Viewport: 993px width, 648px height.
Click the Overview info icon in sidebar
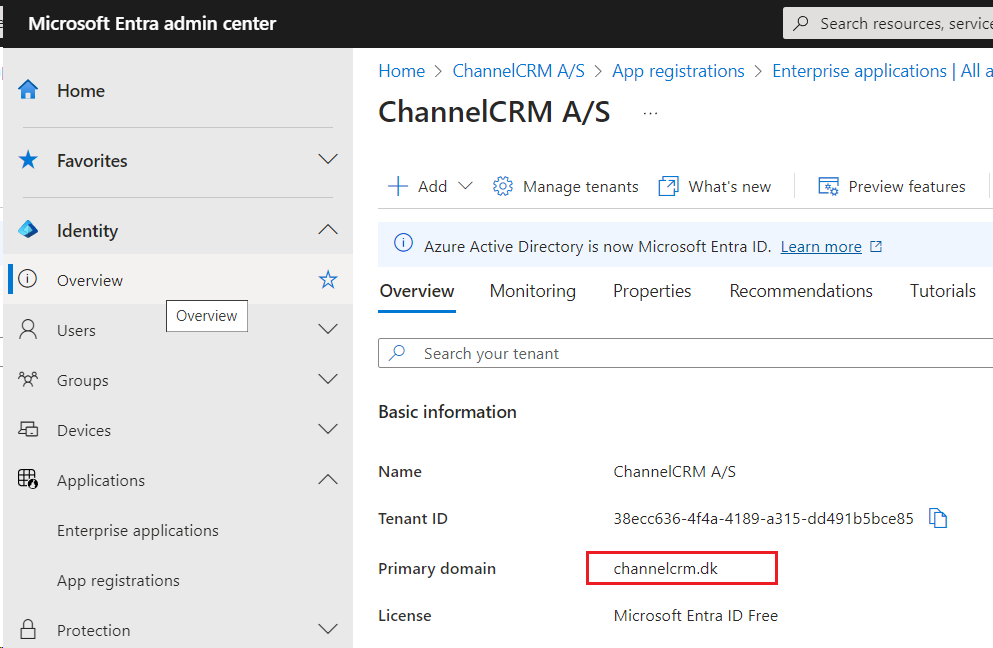click(x=28, y=279)
